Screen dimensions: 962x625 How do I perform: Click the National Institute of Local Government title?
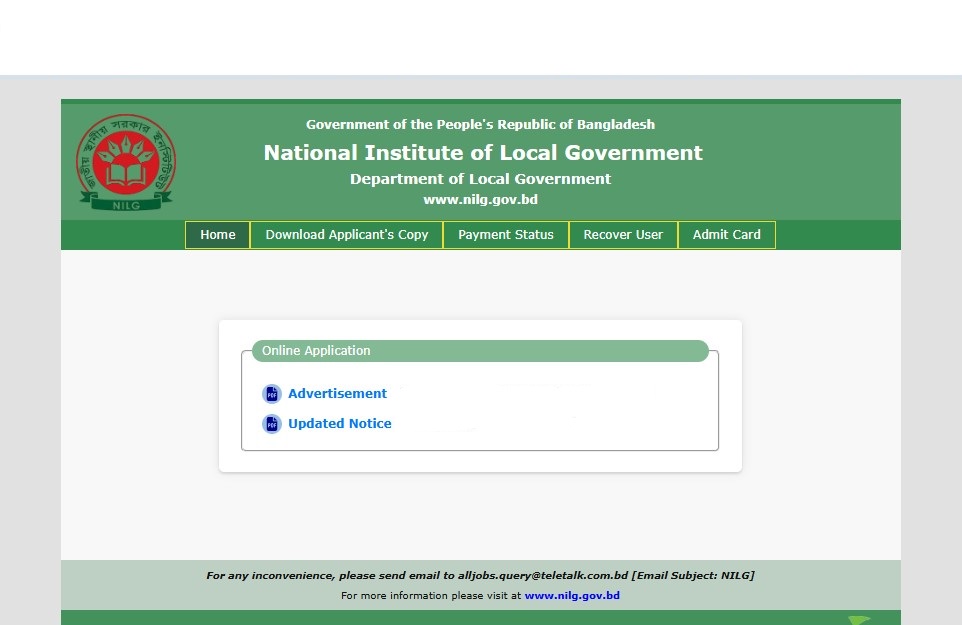[483, 153]
